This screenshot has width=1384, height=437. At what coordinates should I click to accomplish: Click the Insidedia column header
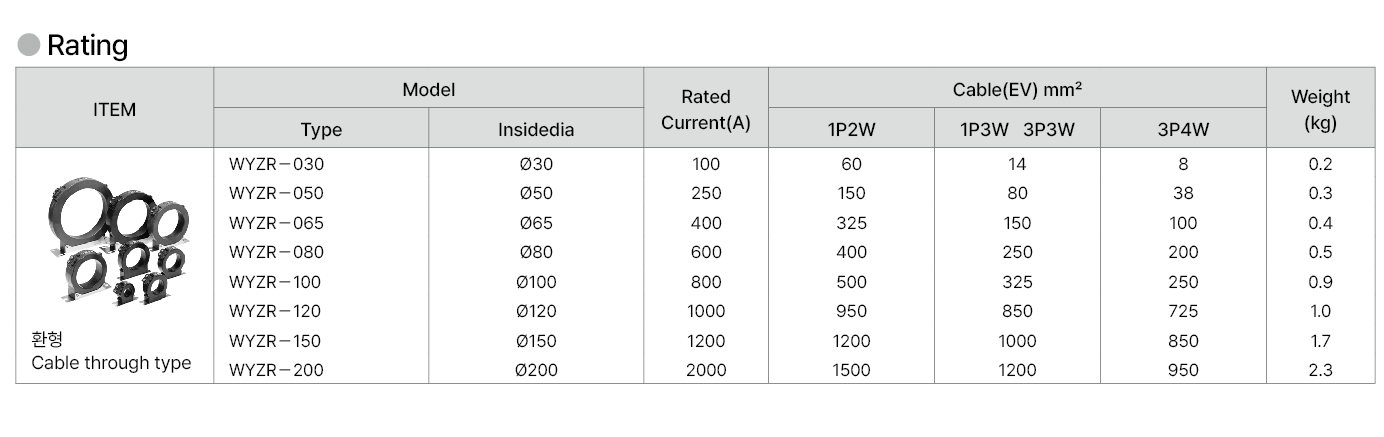pyautogui.click(x=536, y=130)
